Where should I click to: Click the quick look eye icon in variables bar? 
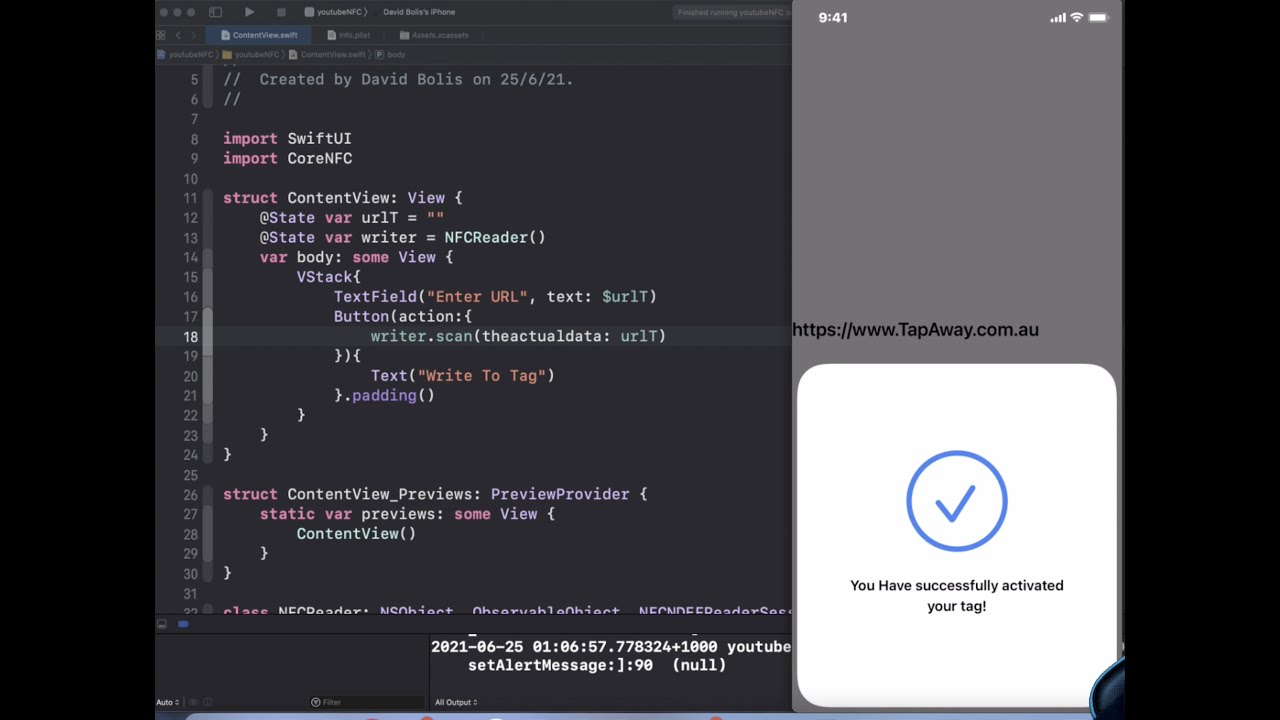pos(194,702)
